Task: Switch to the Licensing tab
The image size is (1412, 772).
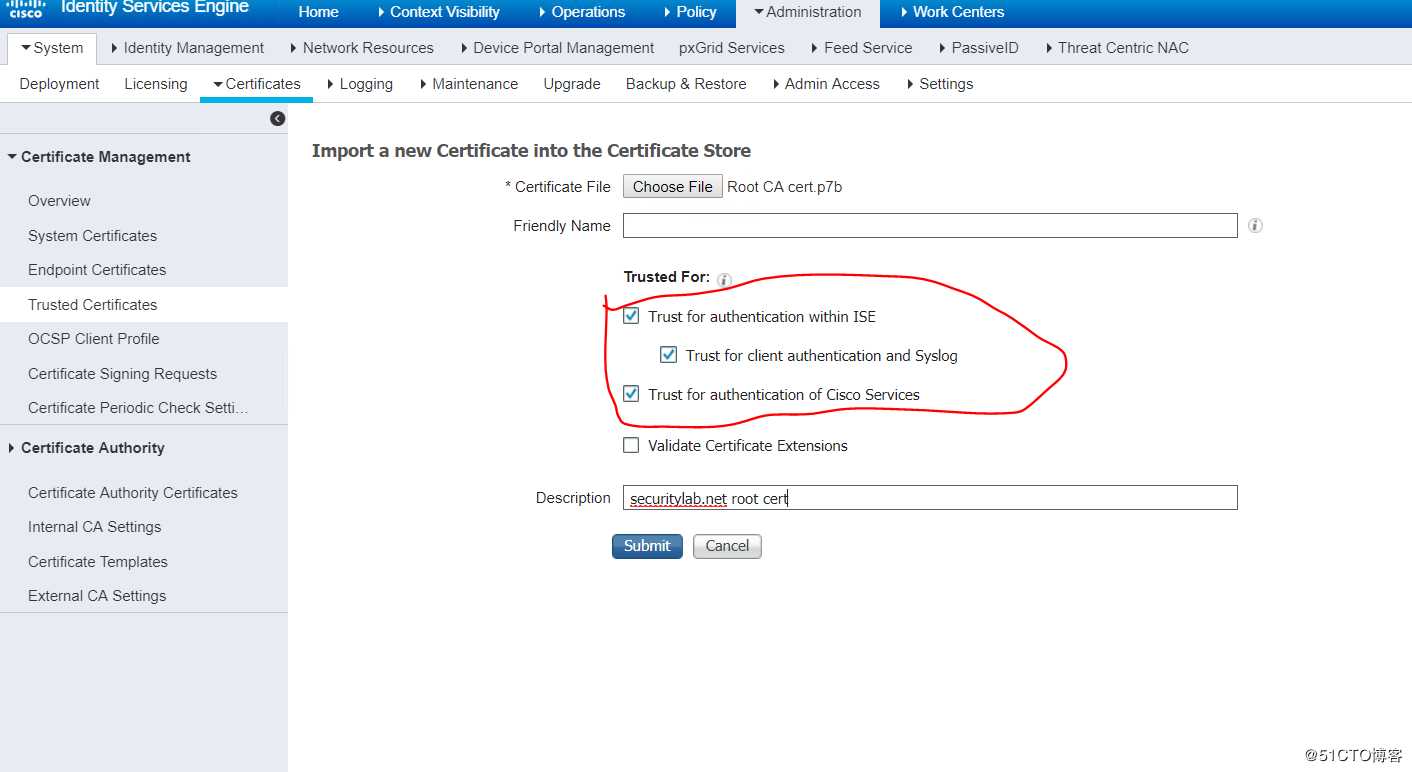Action: click(x=156, y=84)
